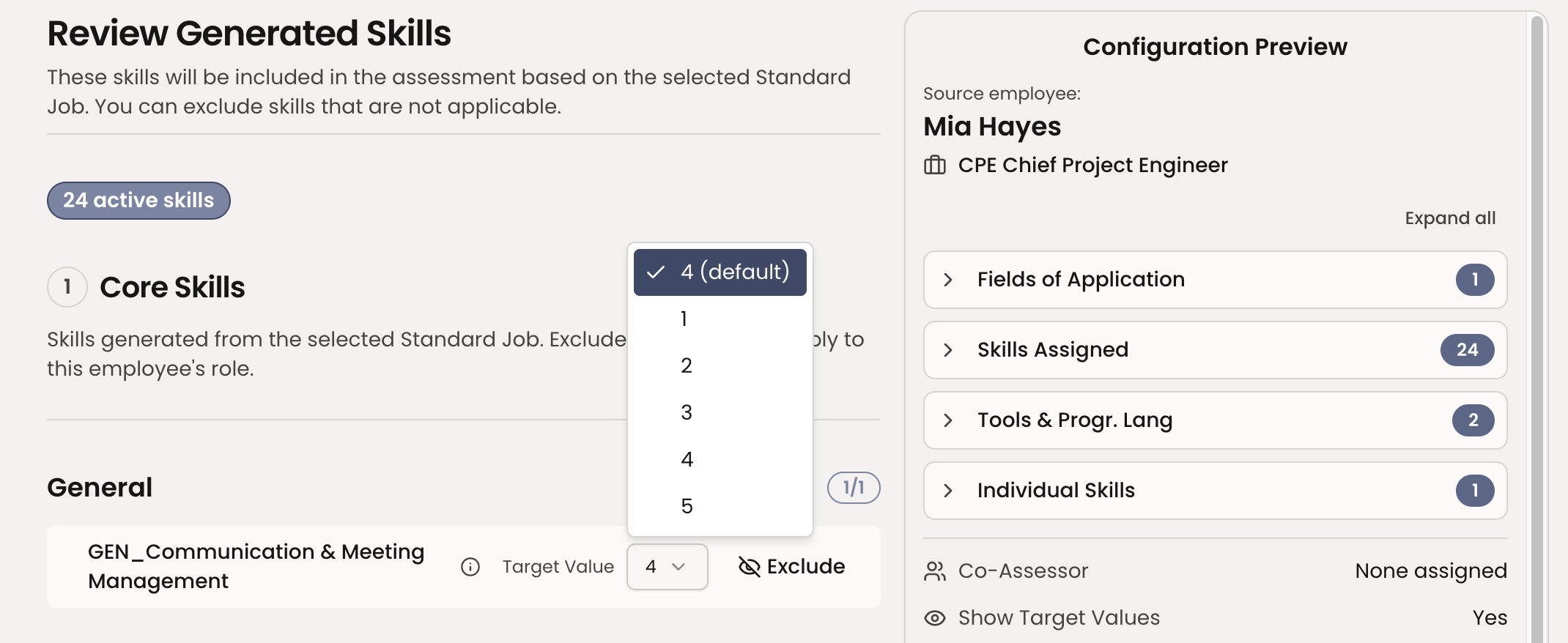Click the 'Configuration Preview' panel title

click(1215, 47)
